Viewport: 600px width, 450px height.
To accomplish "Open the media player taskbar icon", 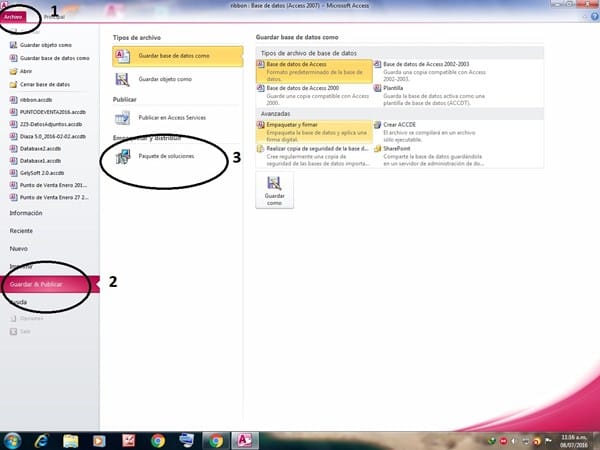I will [99, 441].
